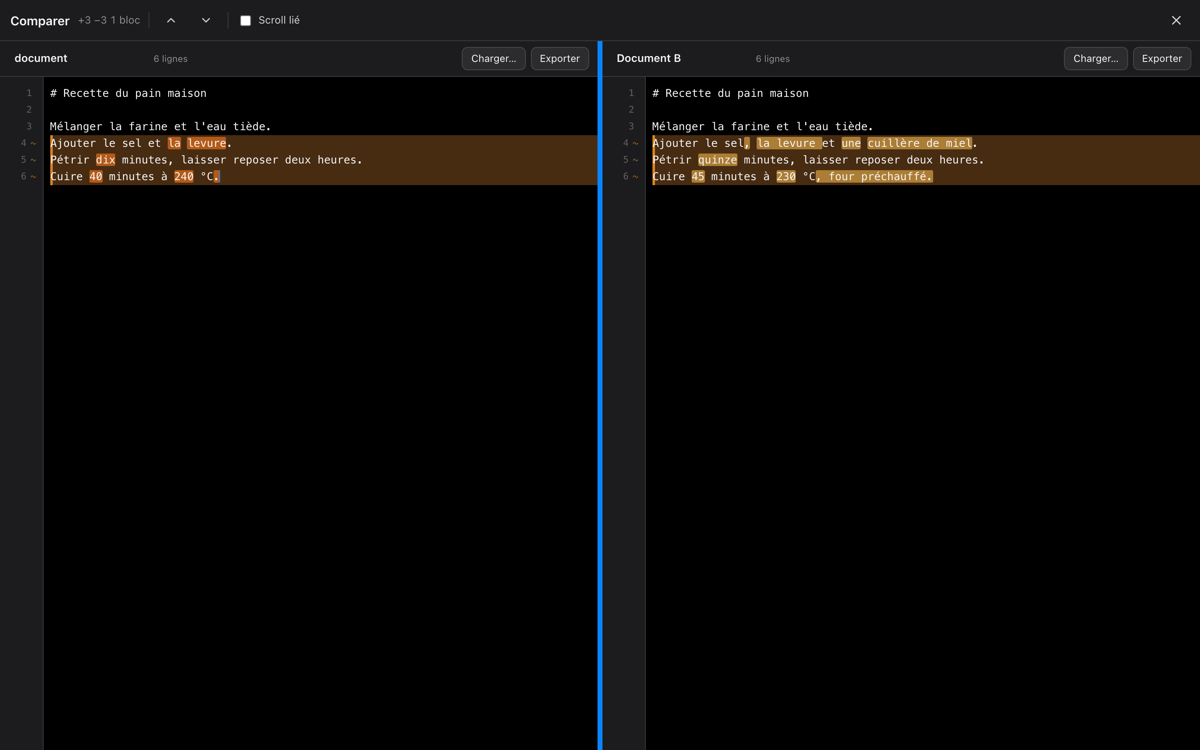Click highlighted 'cuillère de miel' in Document B
This screenshot has width=1200, height=750.
919,143
